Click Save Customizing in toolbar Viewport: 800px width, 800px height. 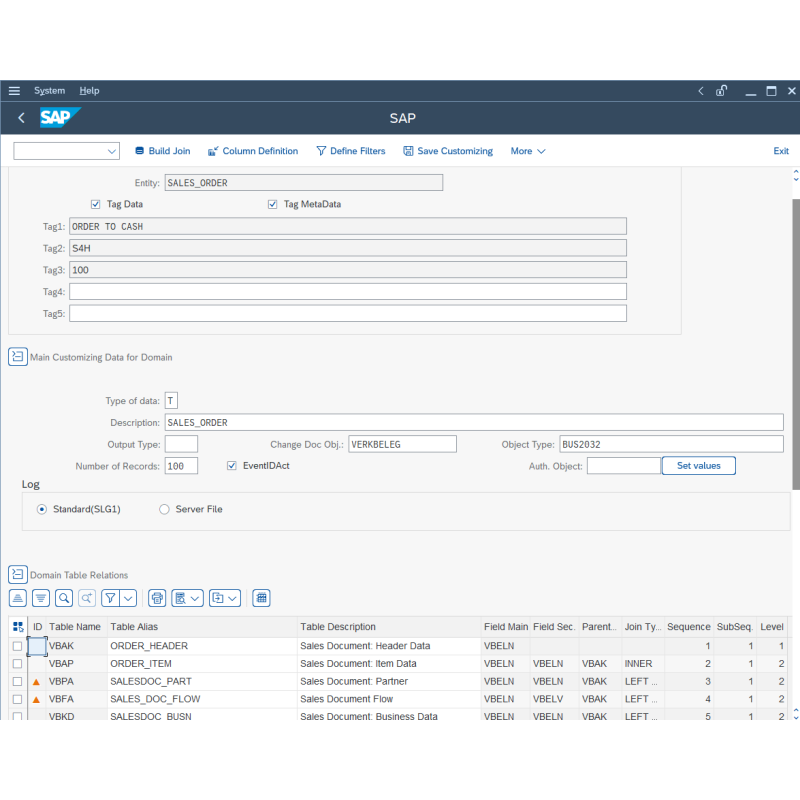point(448,151)
